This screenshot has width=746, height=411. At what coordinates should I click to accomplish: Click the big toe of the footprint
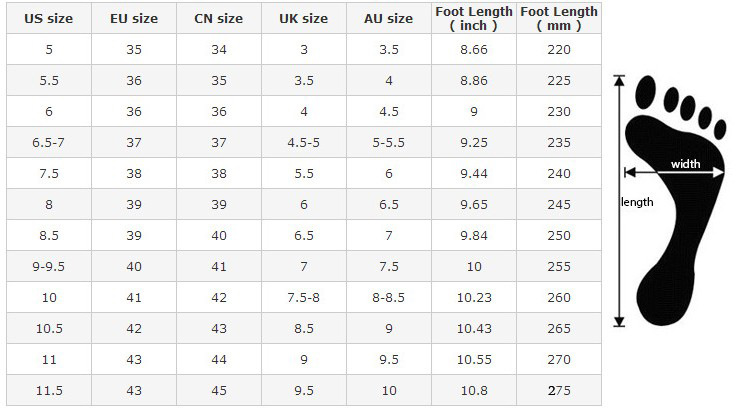click(648, 94)
